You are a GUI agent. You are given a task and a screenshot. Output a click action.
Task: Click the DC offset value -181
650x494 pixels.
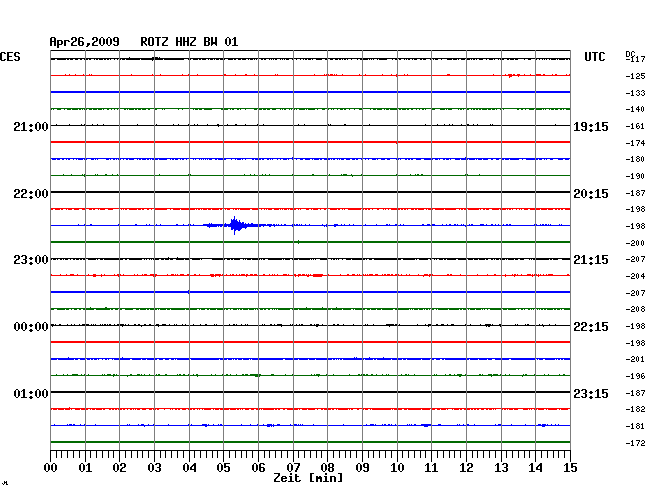click(635, 426)
